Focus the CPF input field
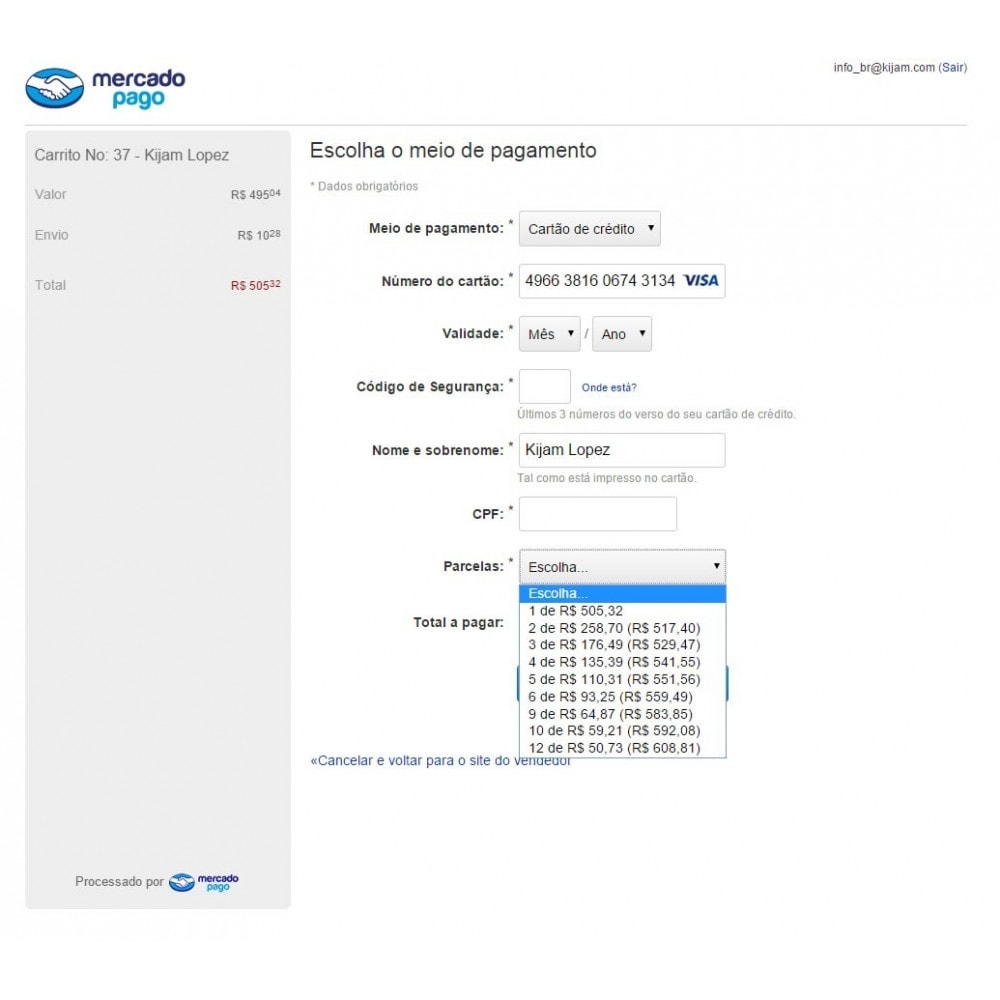The image size is (1000, 1000). click(598, 513)
